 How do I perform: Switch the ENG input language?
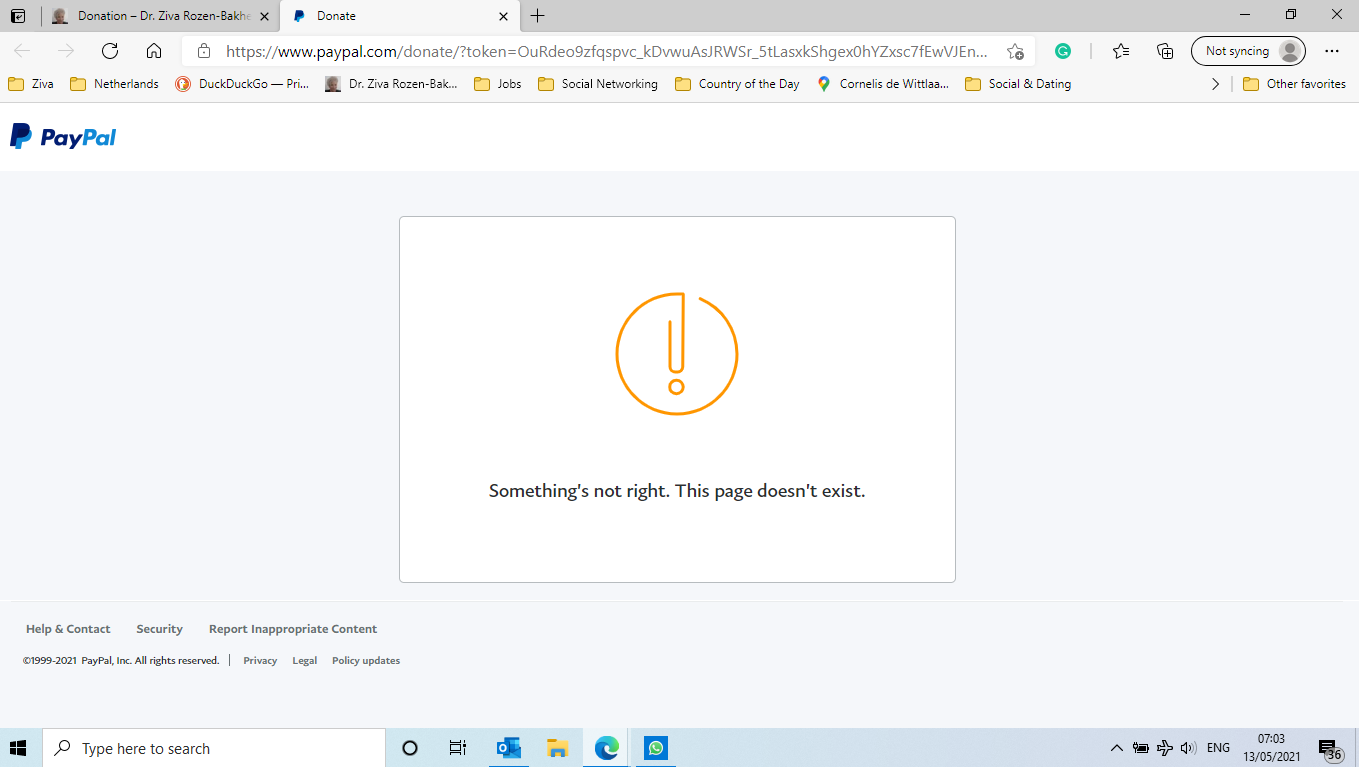coord(1218,748)
